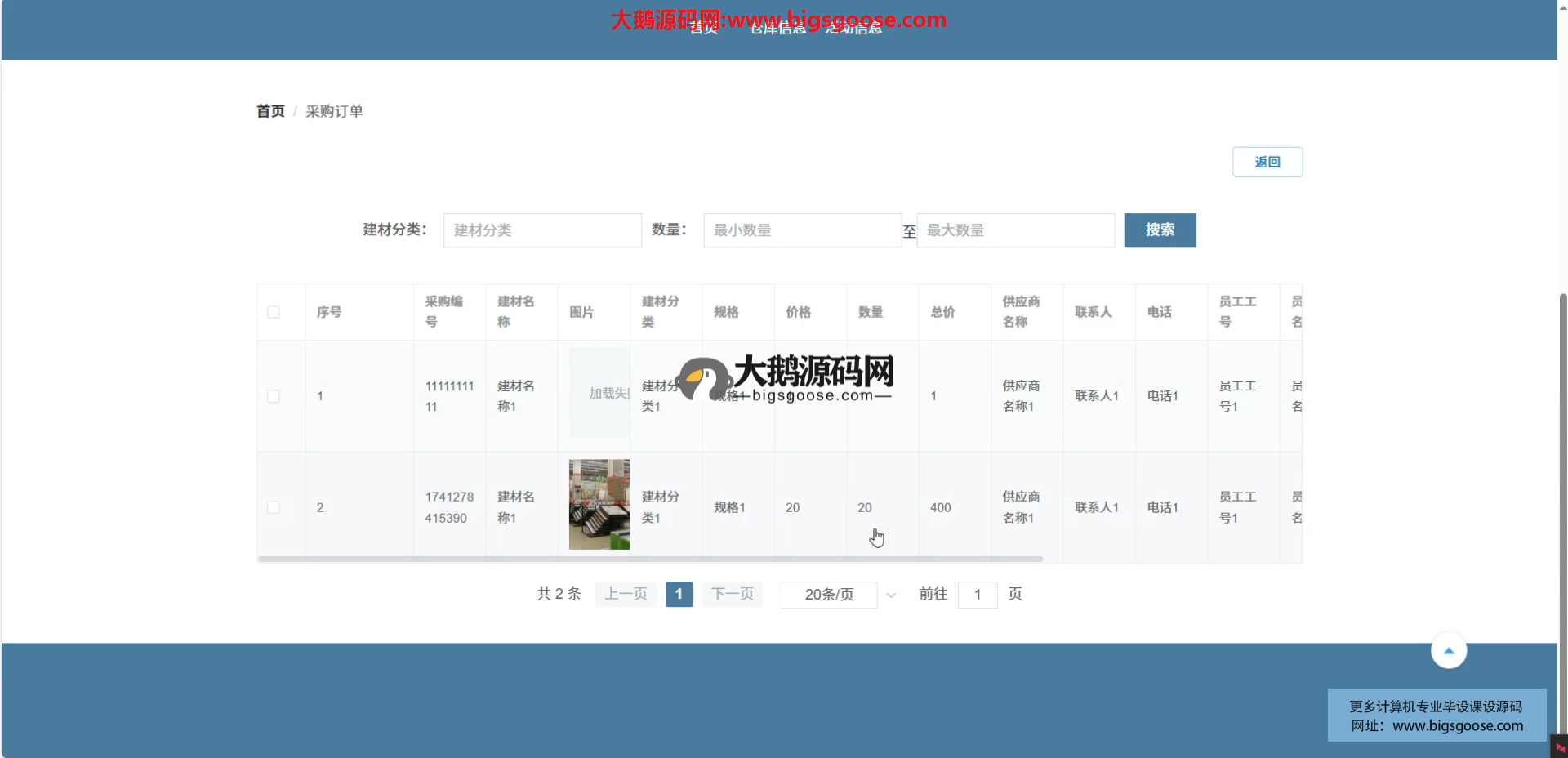
Task: Go to 首页 in the top navigation
Action: pos(703,29)
